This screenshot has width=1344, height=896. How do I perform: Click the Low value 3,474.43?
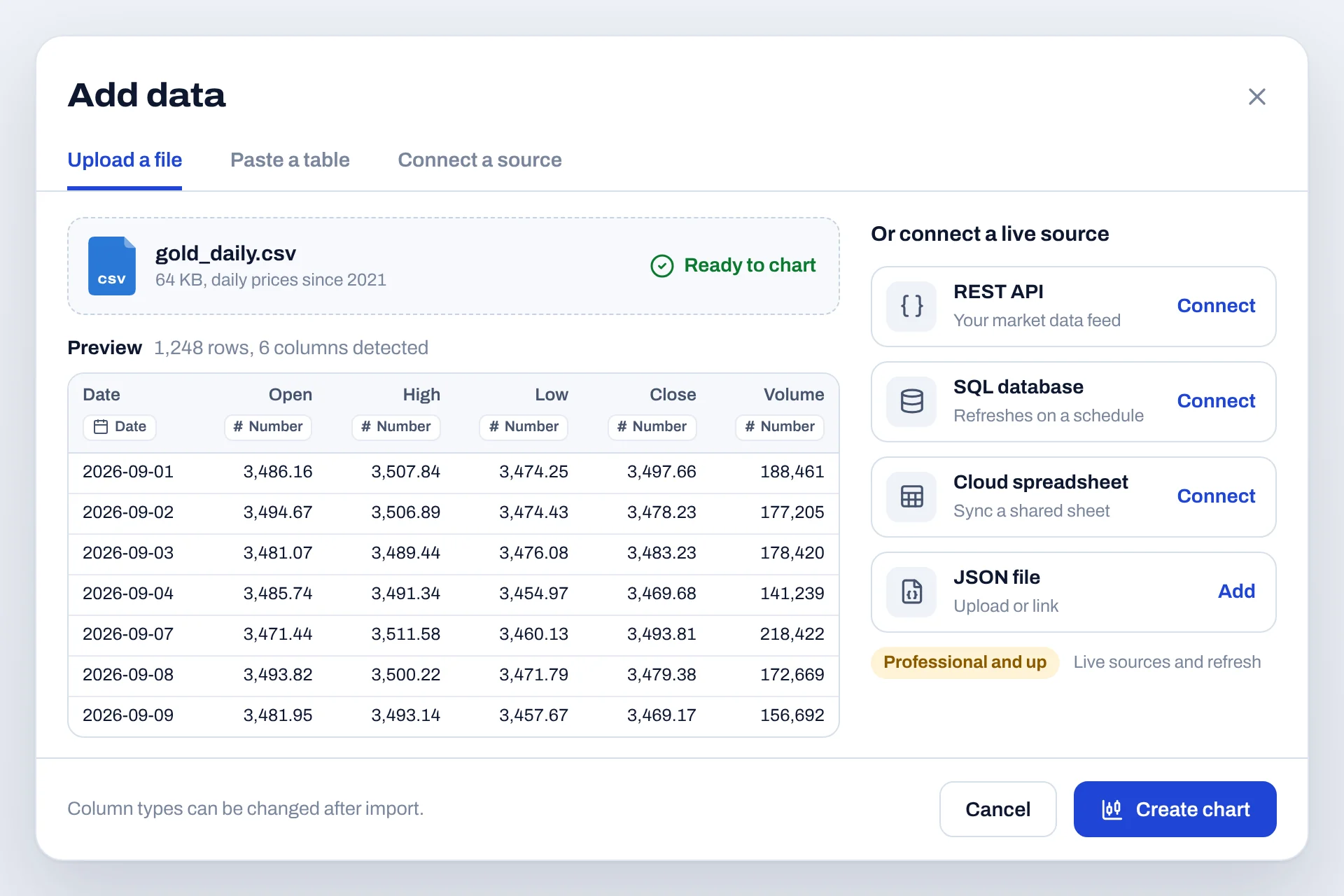(533, 512)
